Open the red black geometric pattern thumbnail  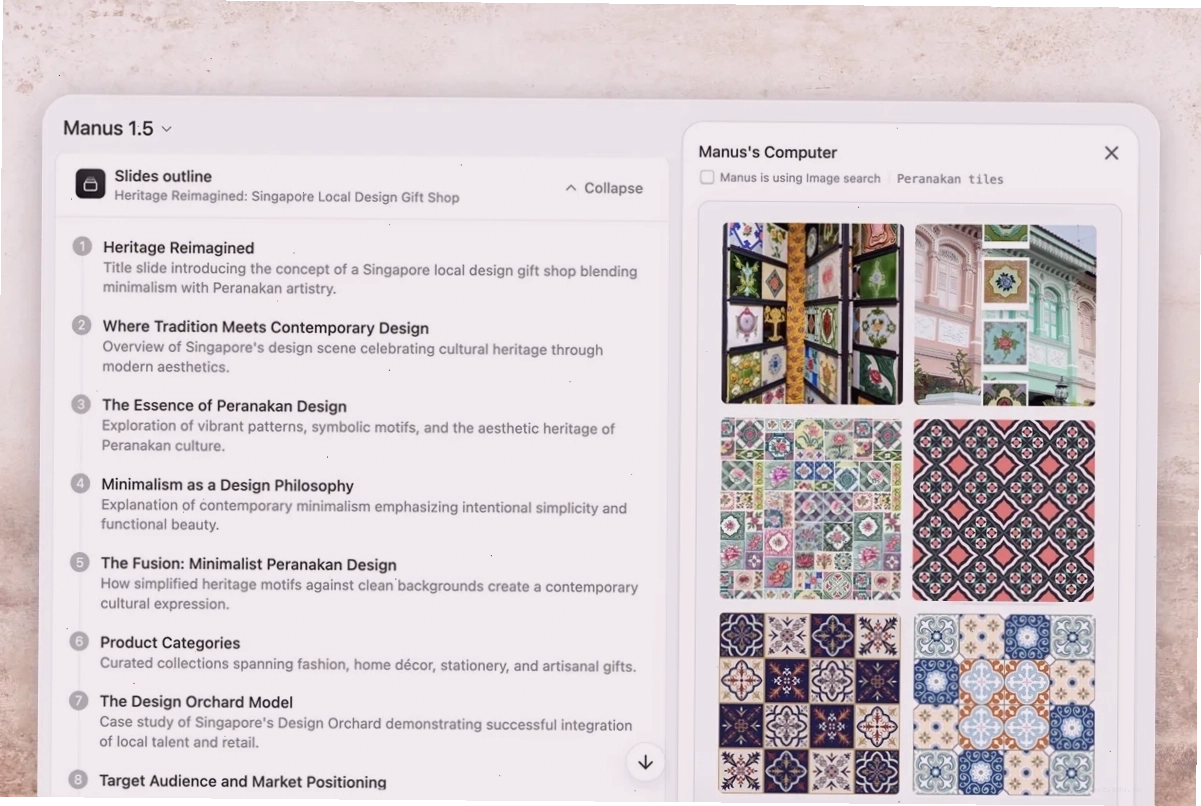1004,510
